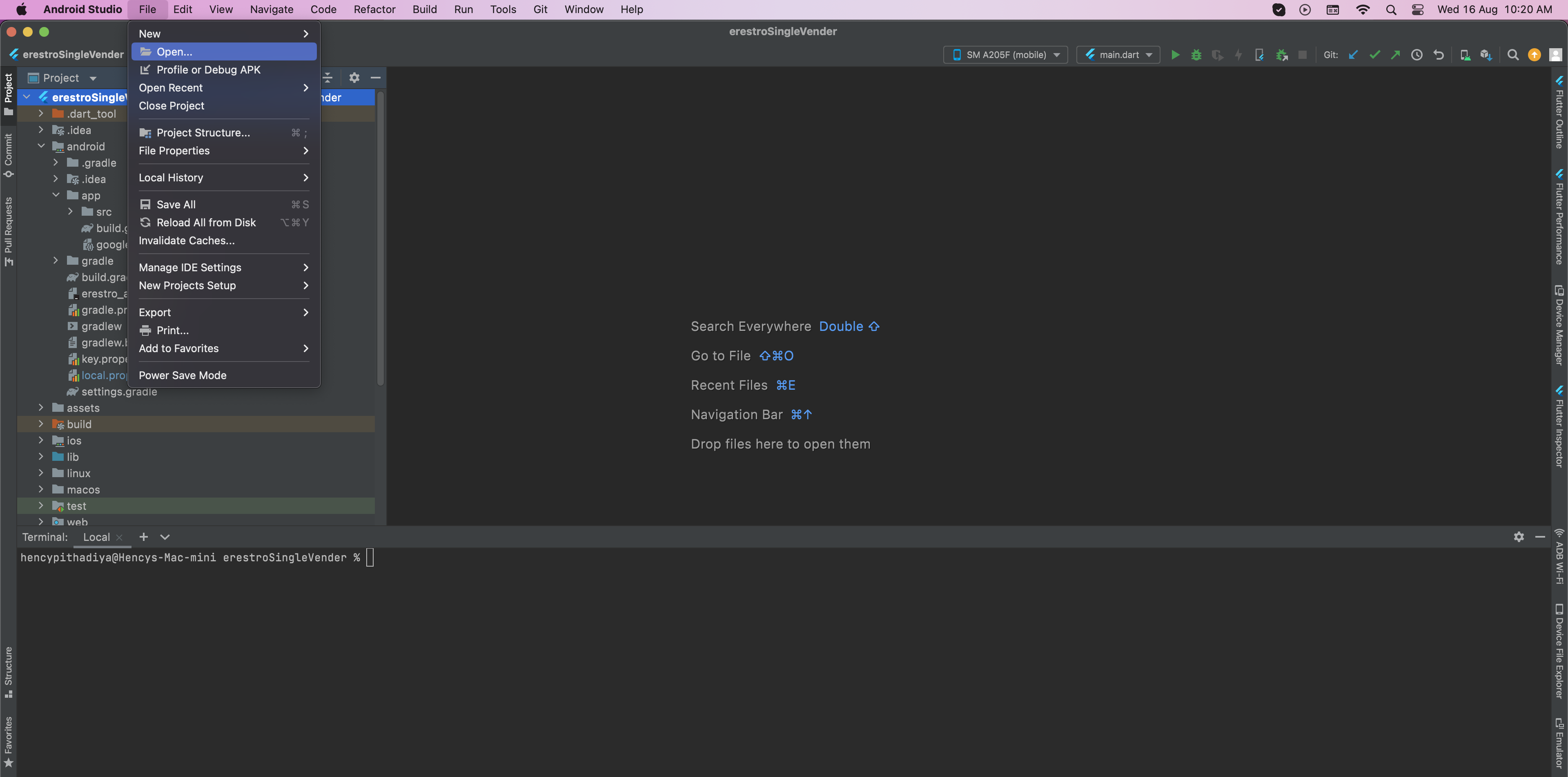The width and height of the screenshot is (1568, 777).
Task: Open macOS Control Center icon
Action: tap(1418, 9)
